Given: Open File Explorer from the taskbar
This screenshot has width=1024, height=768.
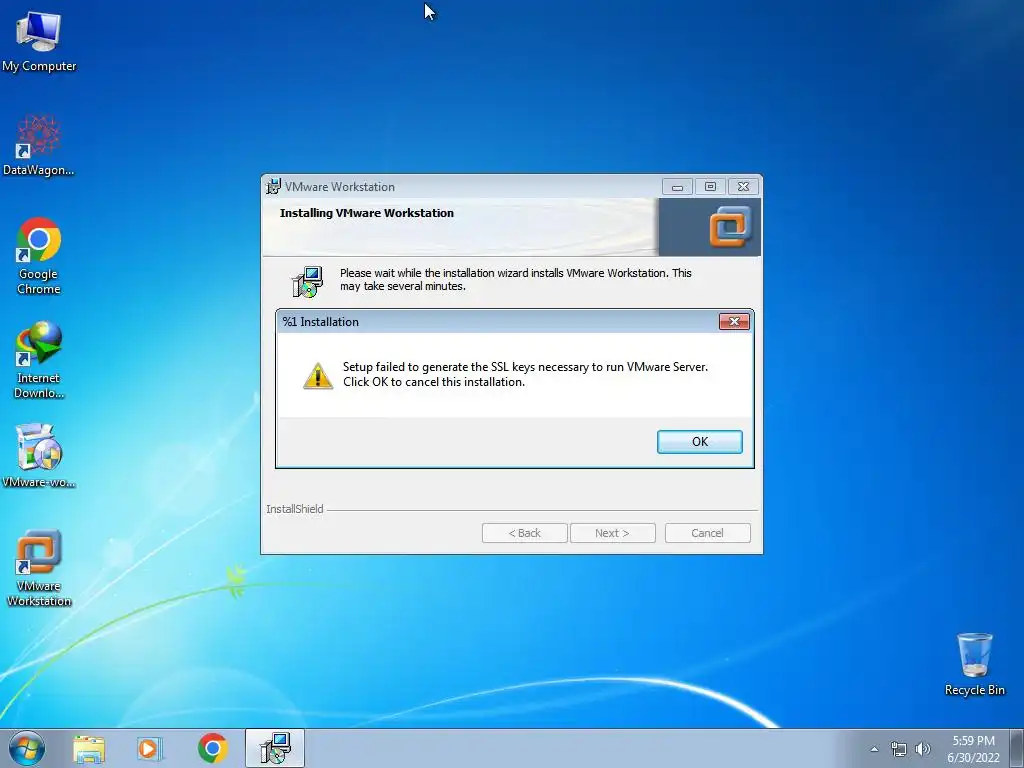Looking at the screenshot, I should 89,748.
